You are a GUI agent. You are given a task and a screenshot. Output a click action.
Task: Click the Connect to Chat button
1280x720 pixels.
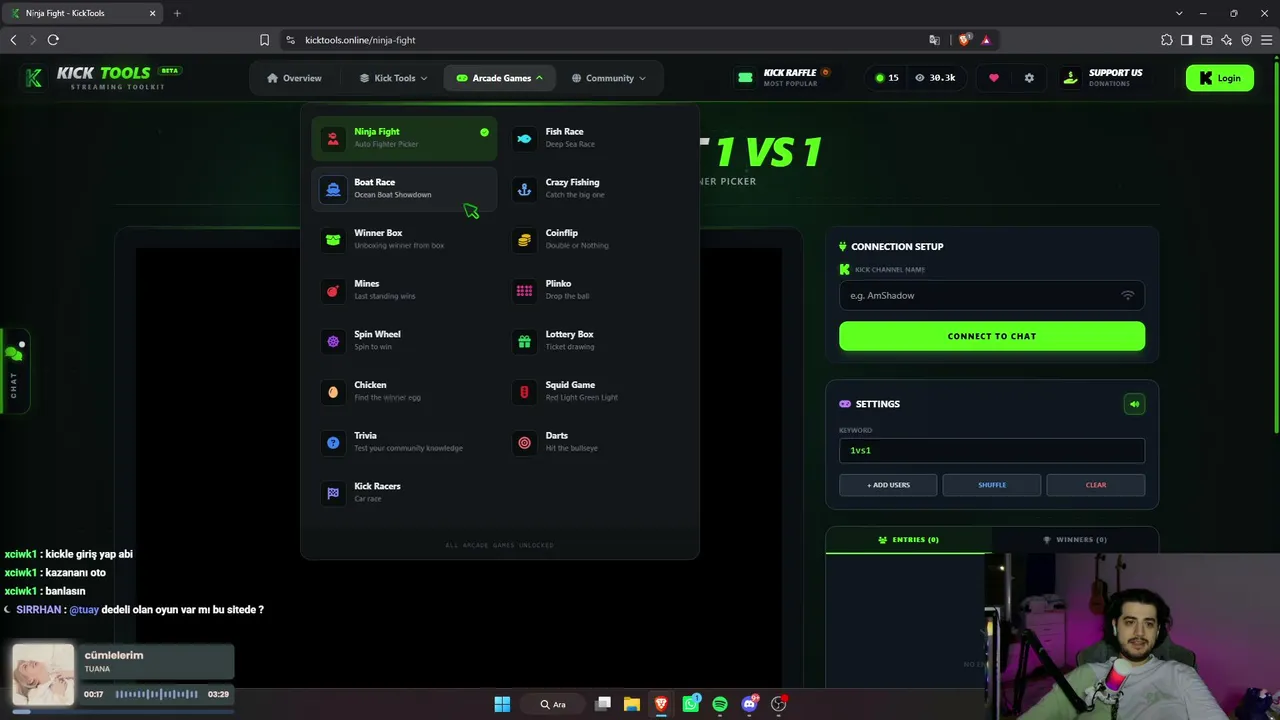pyautogui.click(x=992, y=336)
